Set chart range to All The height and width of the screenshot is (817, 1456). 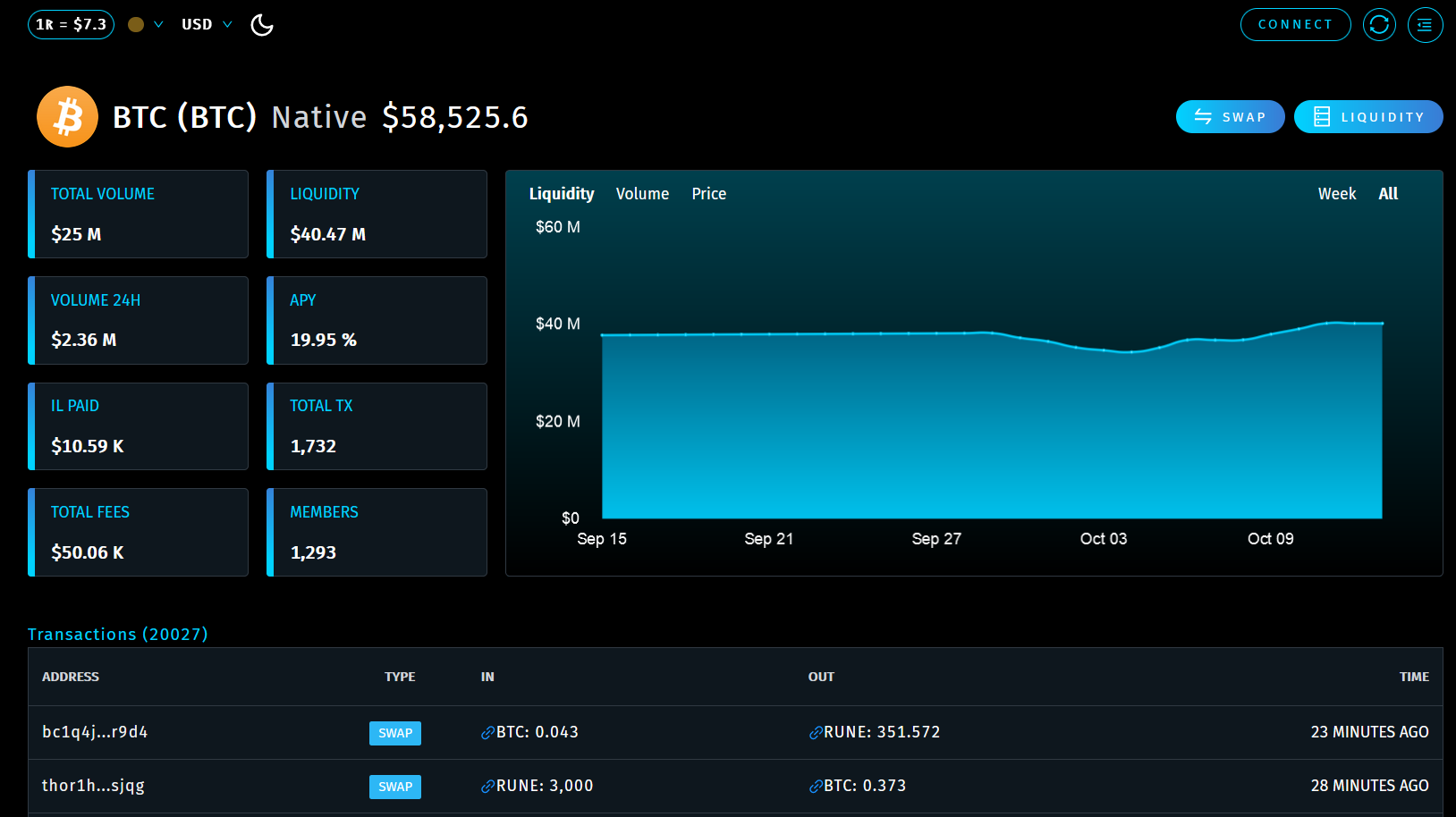pyautogui.click(x=1387, y=194)
